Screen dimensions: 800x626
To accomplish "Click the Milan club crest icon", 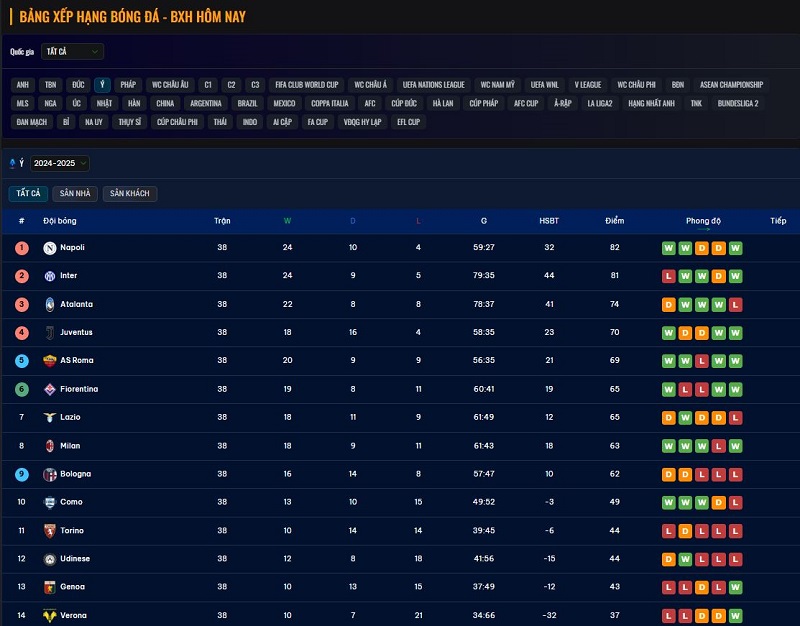I will 49,446.
